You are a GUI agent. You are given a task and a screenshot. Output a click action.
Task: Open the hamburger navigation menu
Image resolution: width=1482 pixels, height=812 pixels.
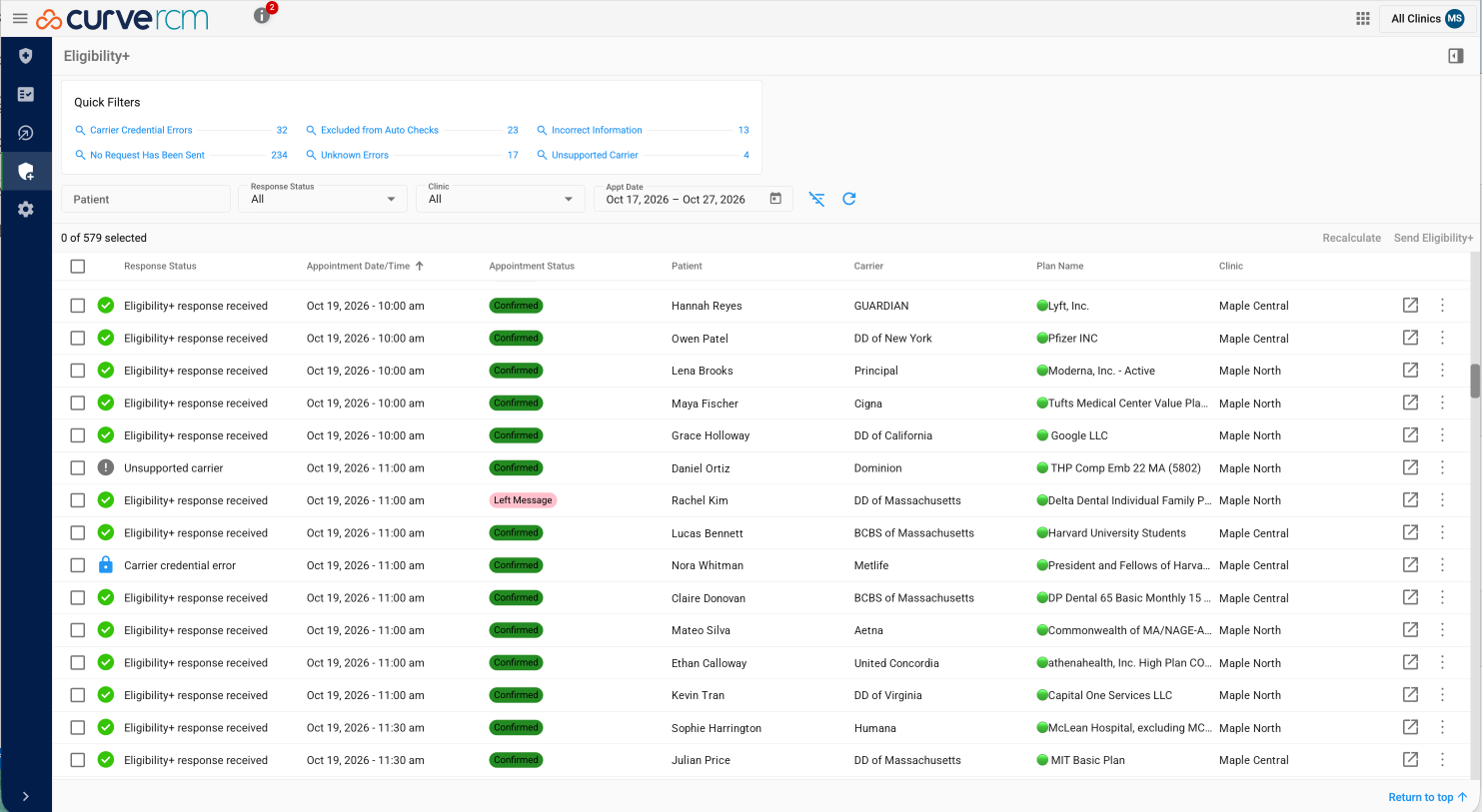(x=20, y=18)
